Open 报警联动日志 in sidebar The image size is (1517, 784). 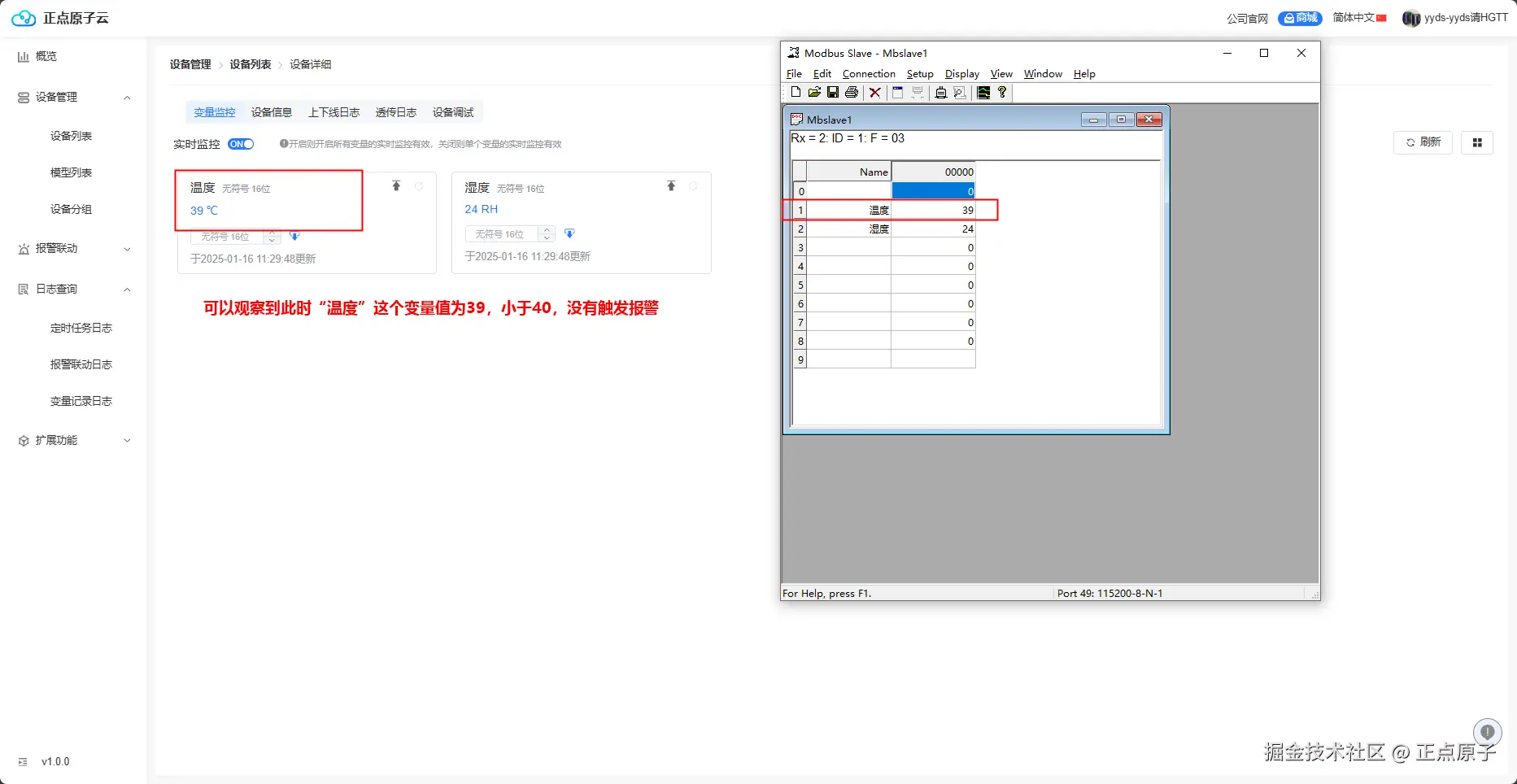point(81,364)
